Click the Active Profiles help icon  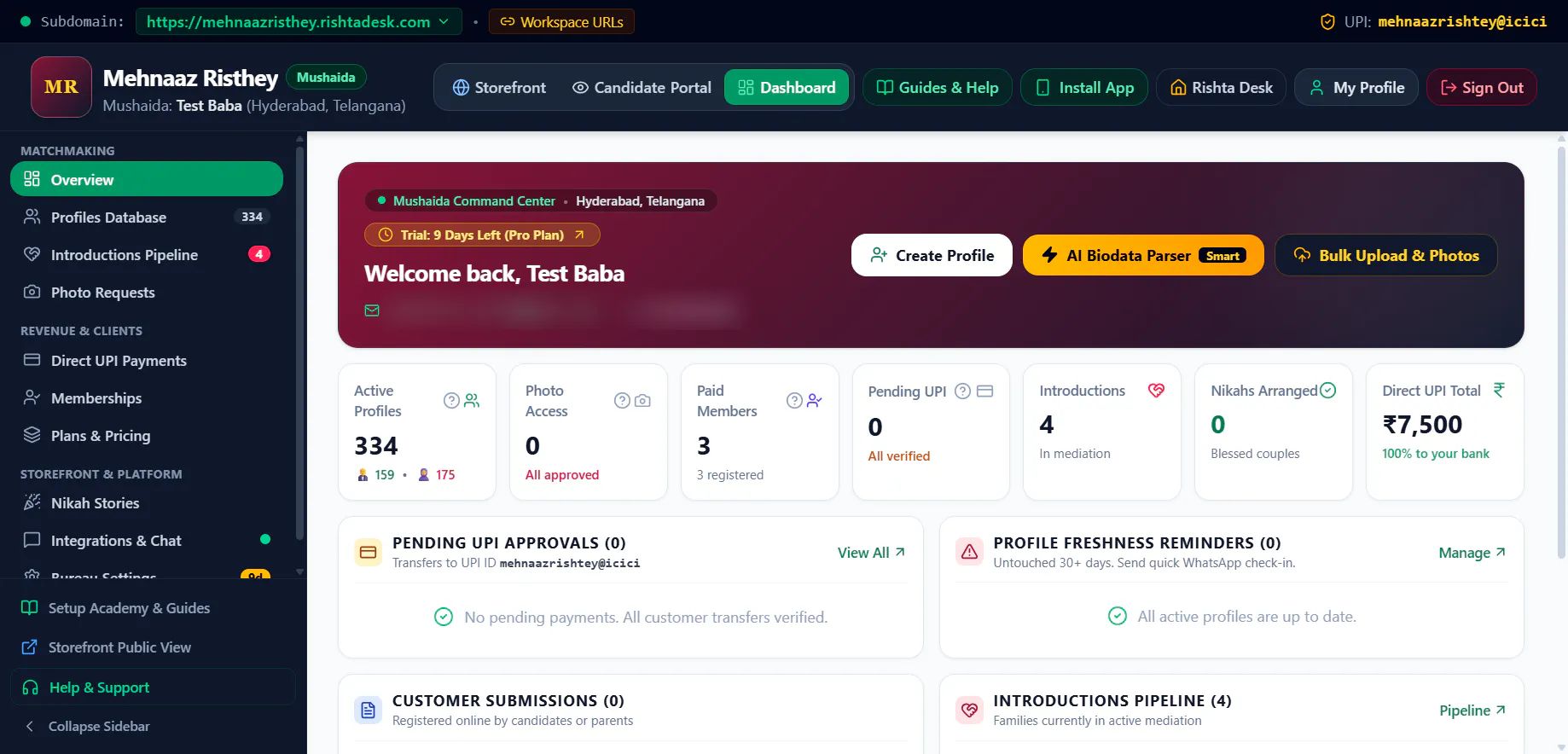451,400
